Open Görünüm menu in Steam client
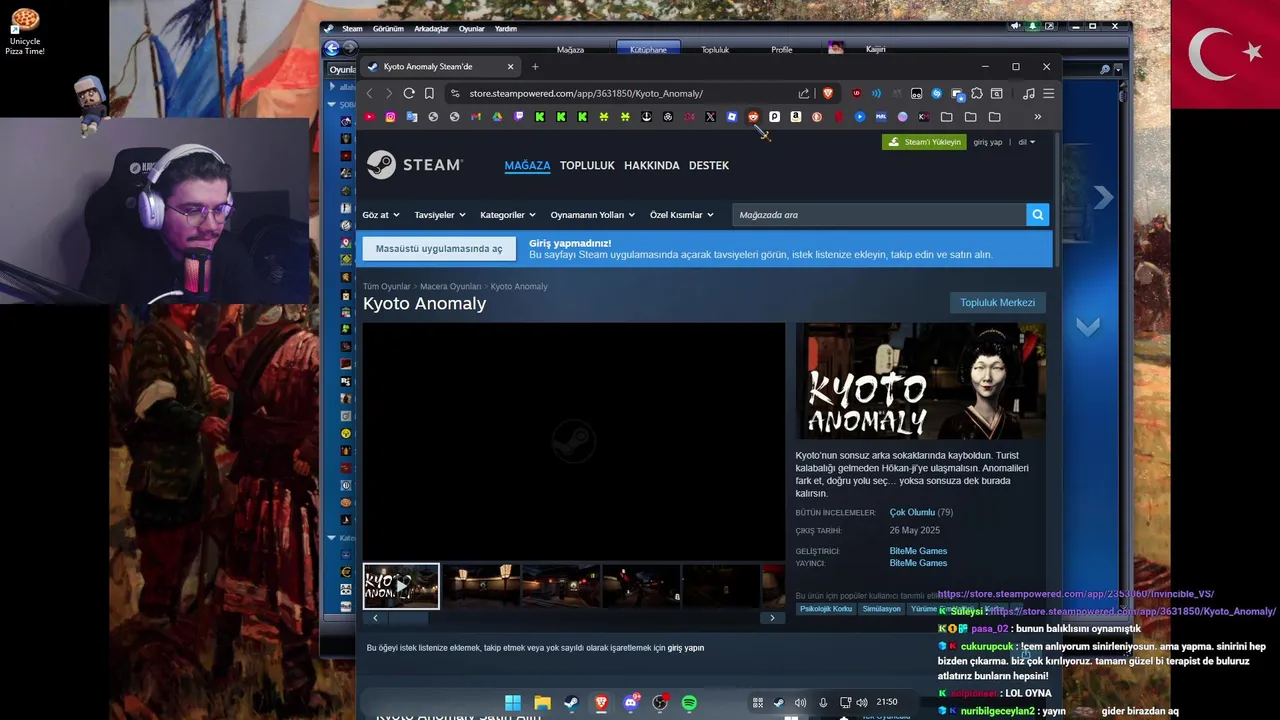The width and height of the screenshot is (1280, 720). tap(388, 28)
